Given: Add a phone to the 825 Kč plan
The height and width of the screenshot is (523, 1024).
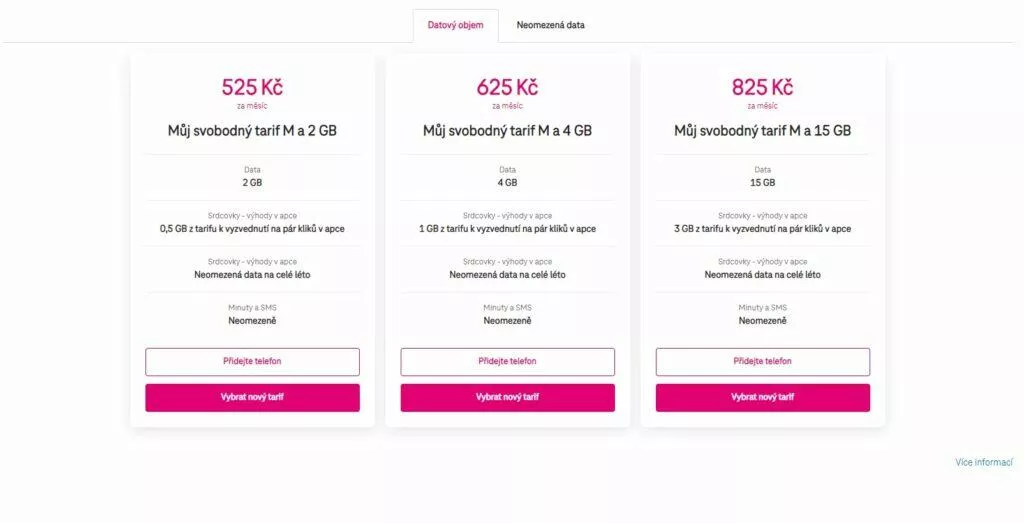Looking at the screenshot, I should coord(762,361).
